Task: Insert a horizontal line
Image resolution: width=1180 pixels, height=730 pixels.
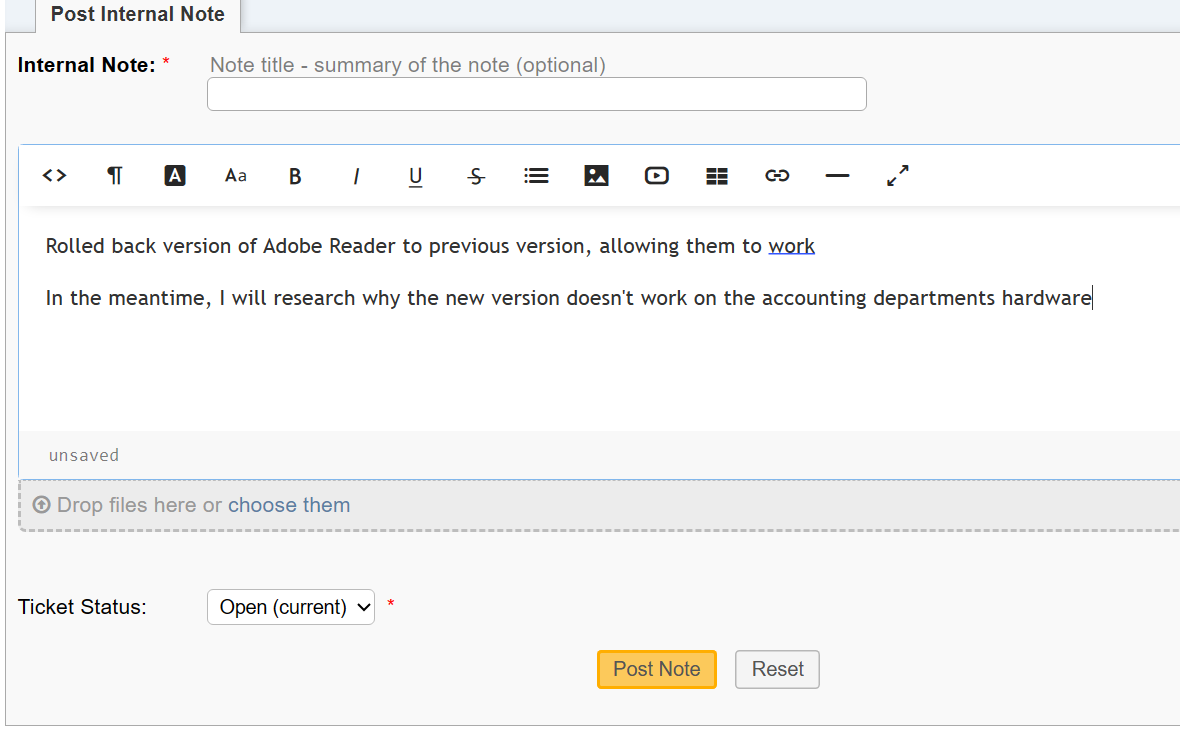Action: coord(837,175)
